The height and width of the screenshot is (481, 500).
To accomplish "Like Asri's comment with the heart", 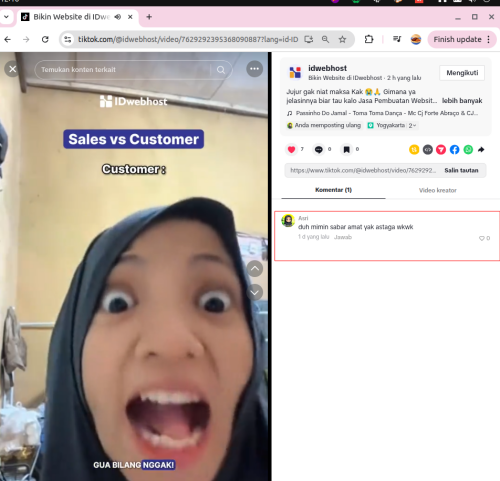I will tap(482, 238).
